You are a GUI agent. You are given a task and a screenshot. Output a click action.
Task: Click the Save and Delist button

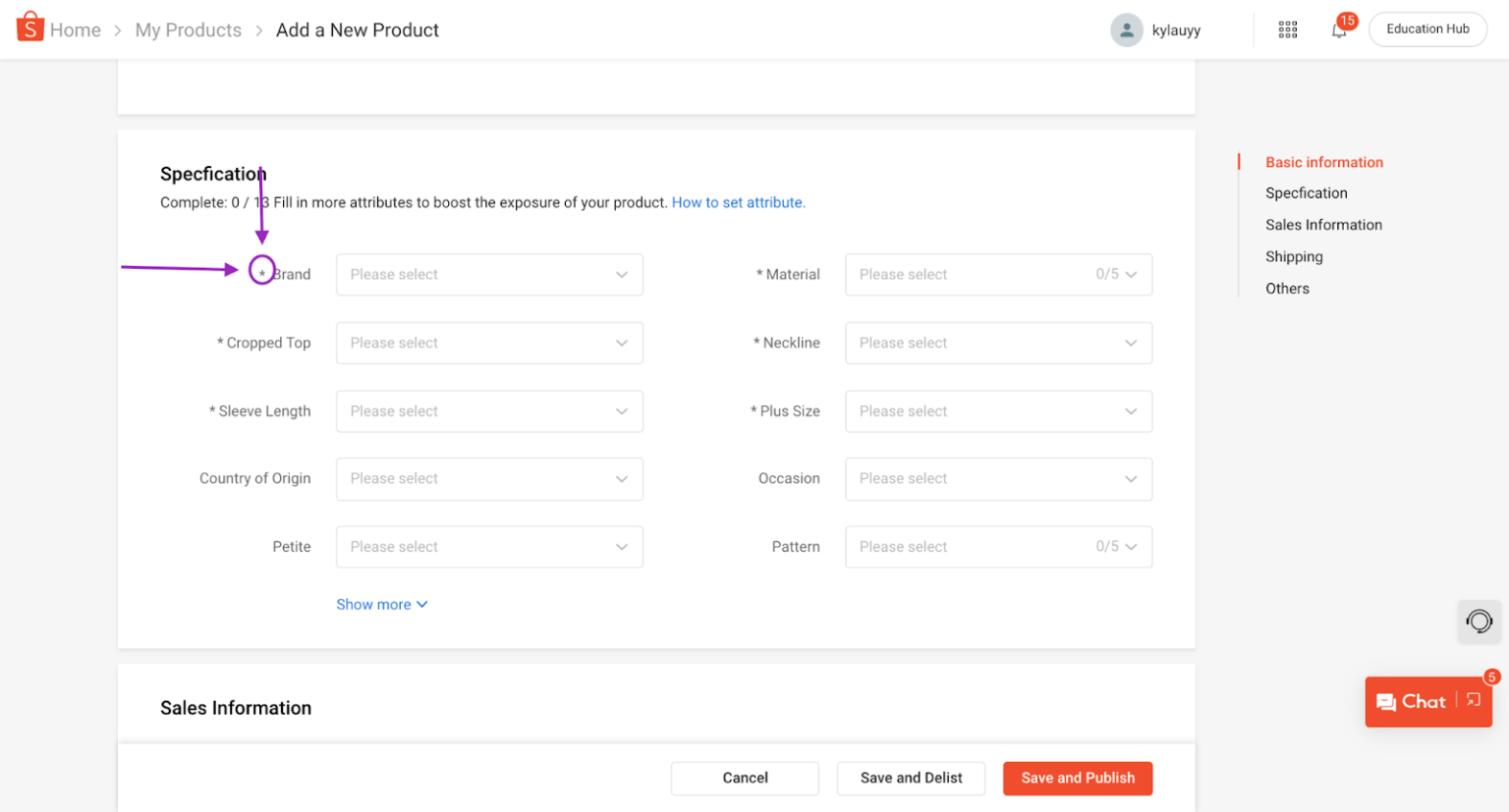click(x=910, y=778)
